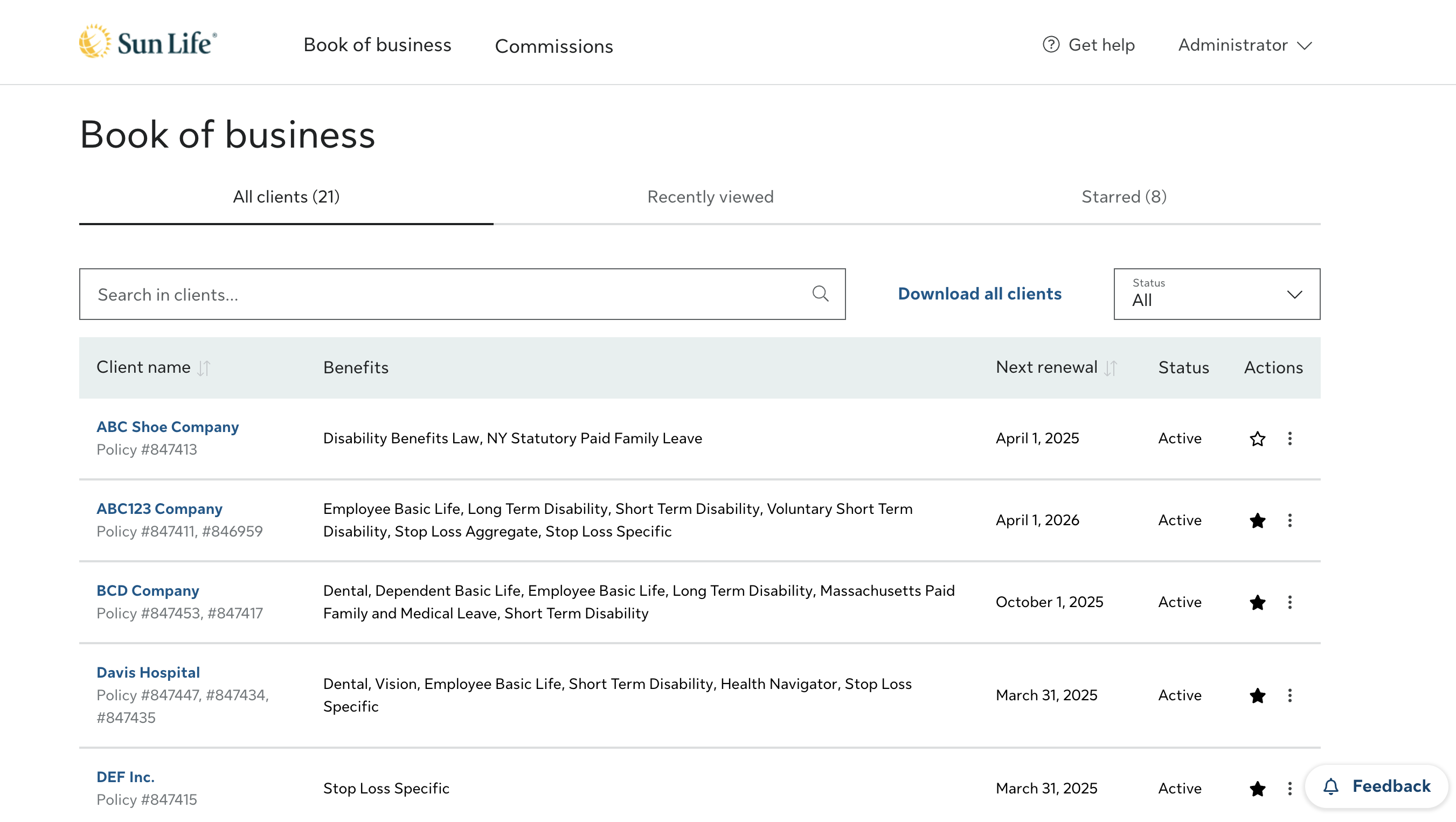The width and height of the screenshot is (1456, 822).
Task: Expand the Administrator account menu
Action: coord(1244,45)
